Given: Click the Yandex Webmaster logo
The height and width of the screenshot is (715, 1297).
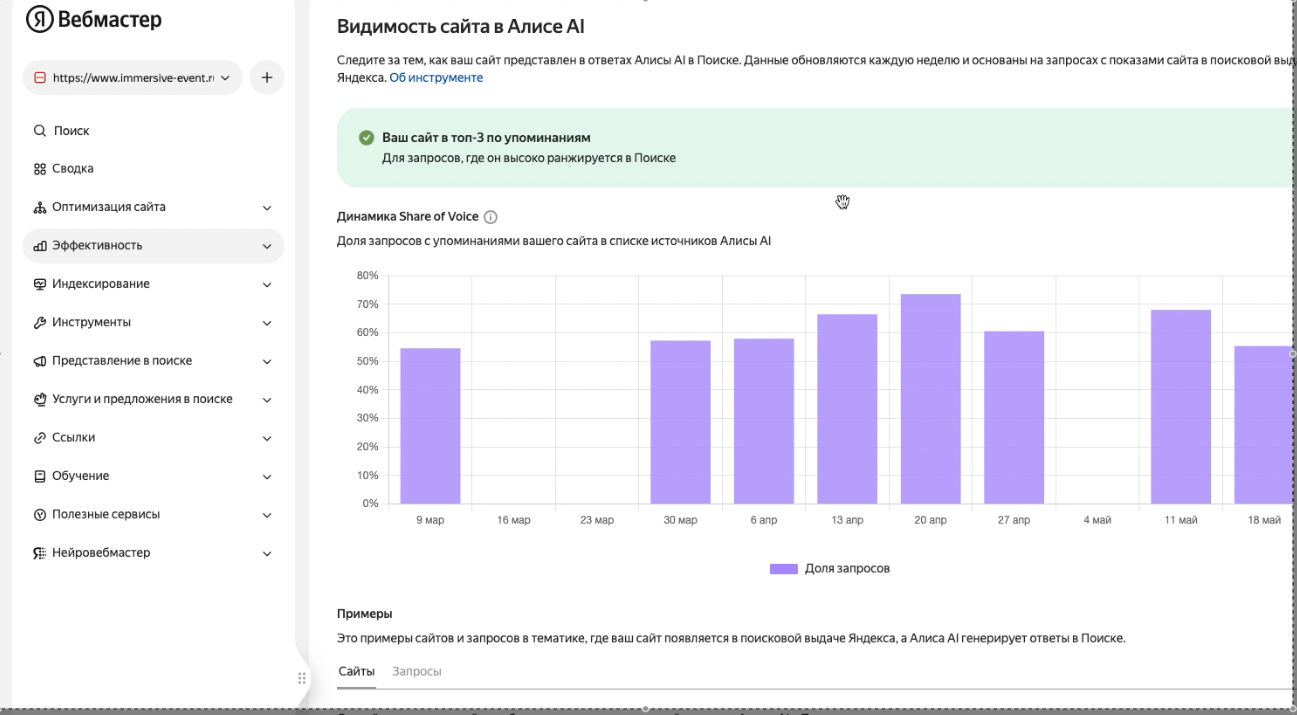Looking at the screenshot, I should [93, 20].
